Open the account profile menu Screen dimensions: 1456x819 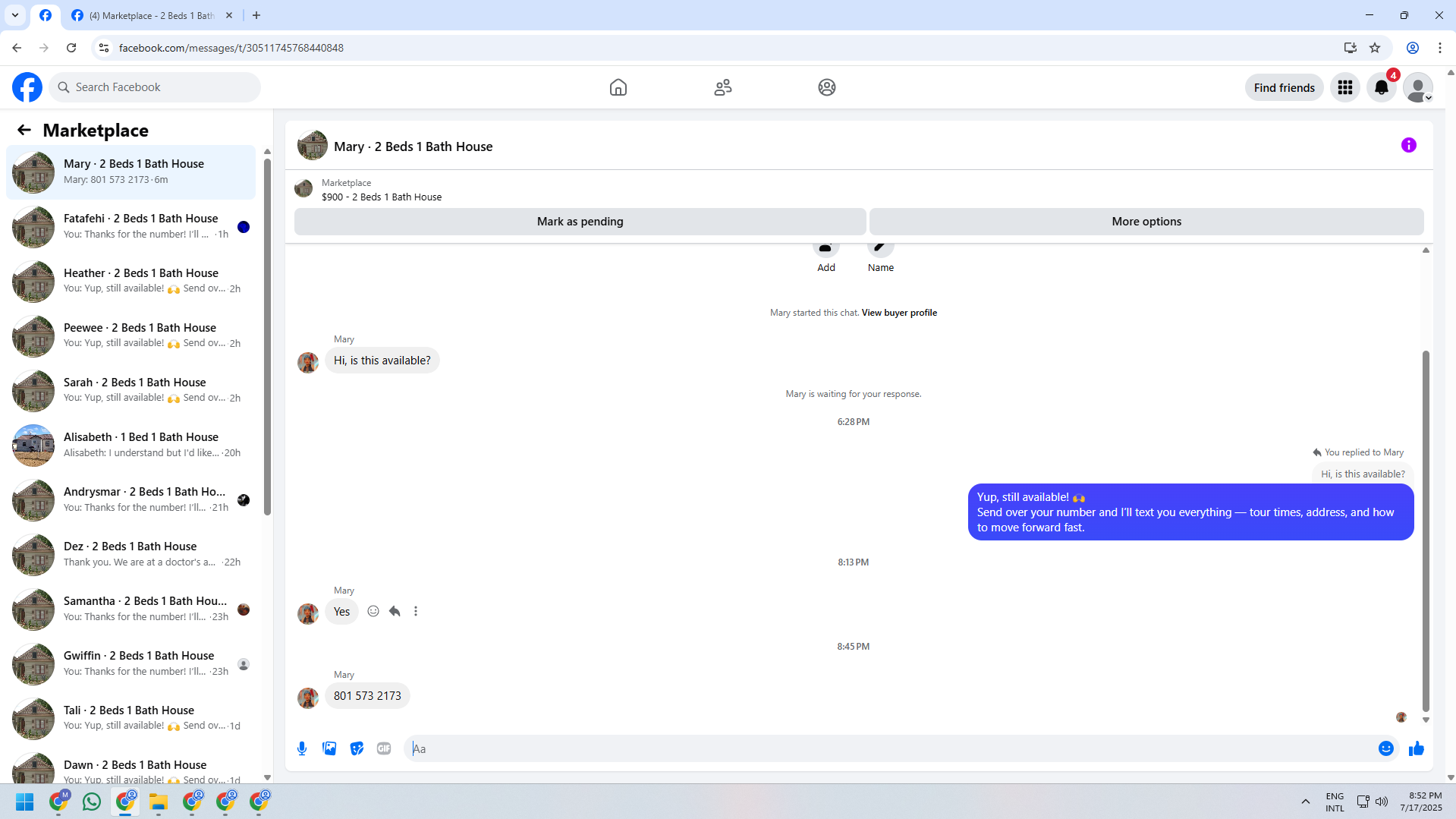pyautogui.click(x=1418, y=87)
